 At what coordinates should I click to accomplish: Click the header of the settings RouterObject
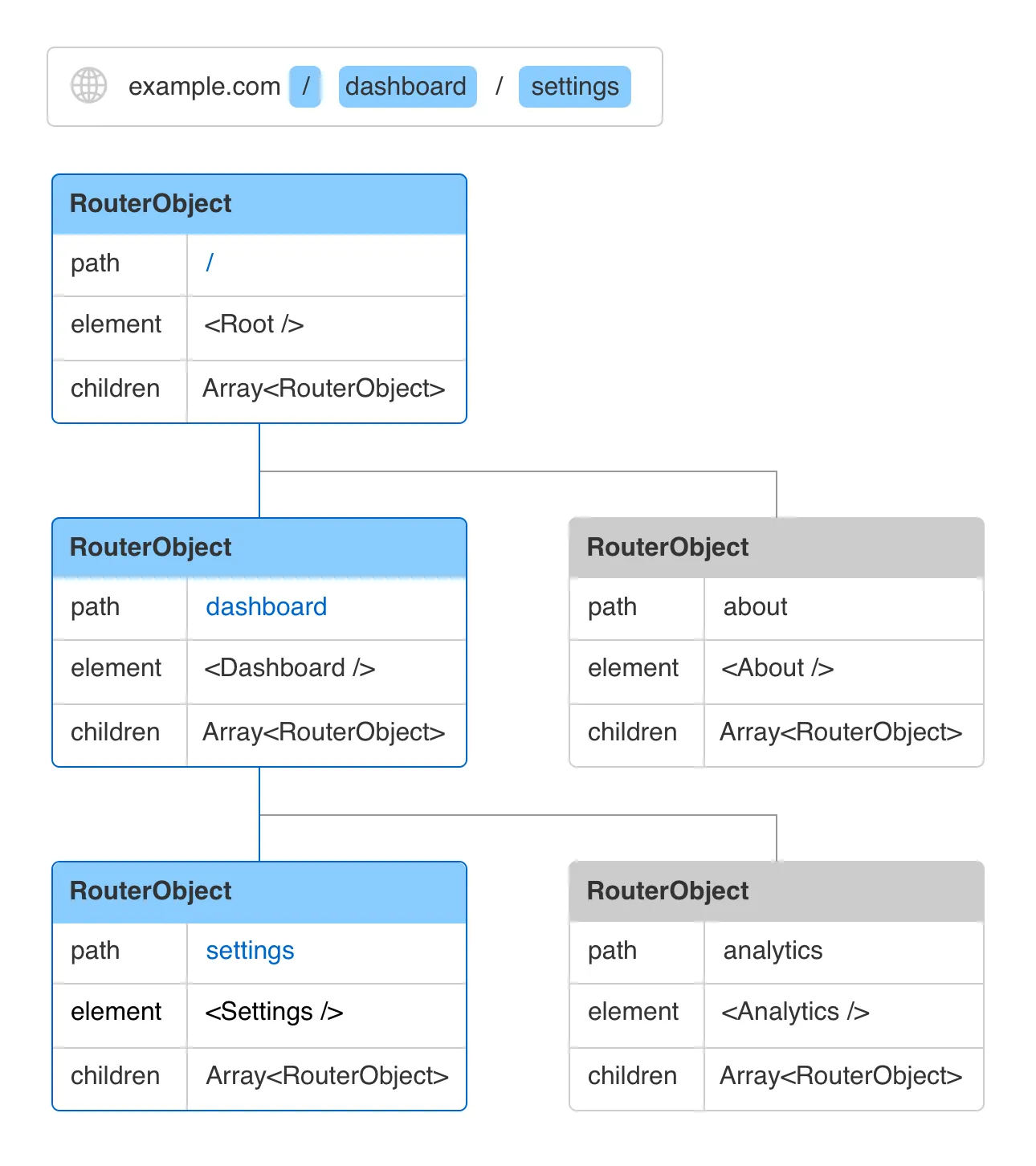[x=259, y=891]
